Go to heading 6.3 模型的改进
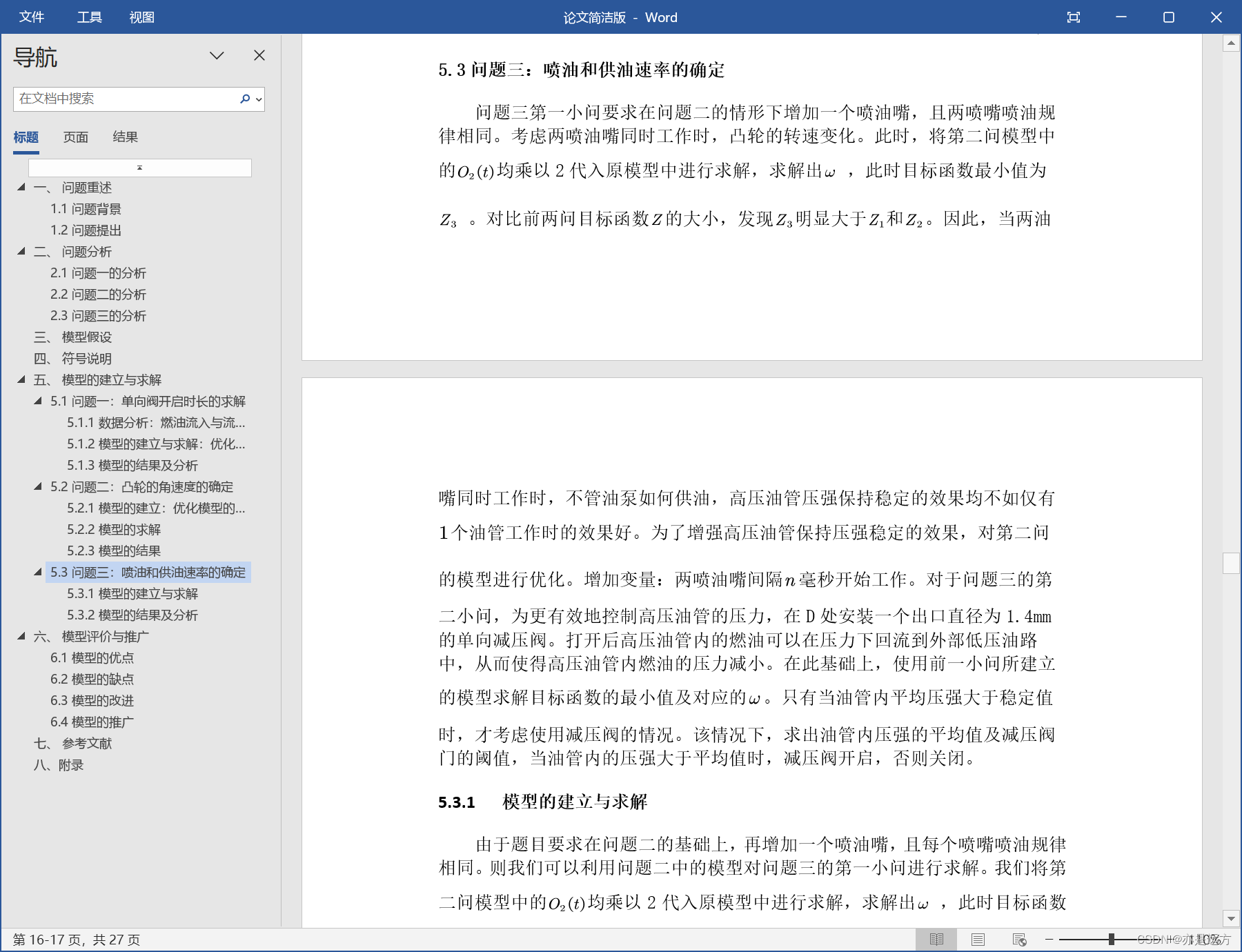The width and height of the screenshot is (1242, 952). (x=92, y=701)
